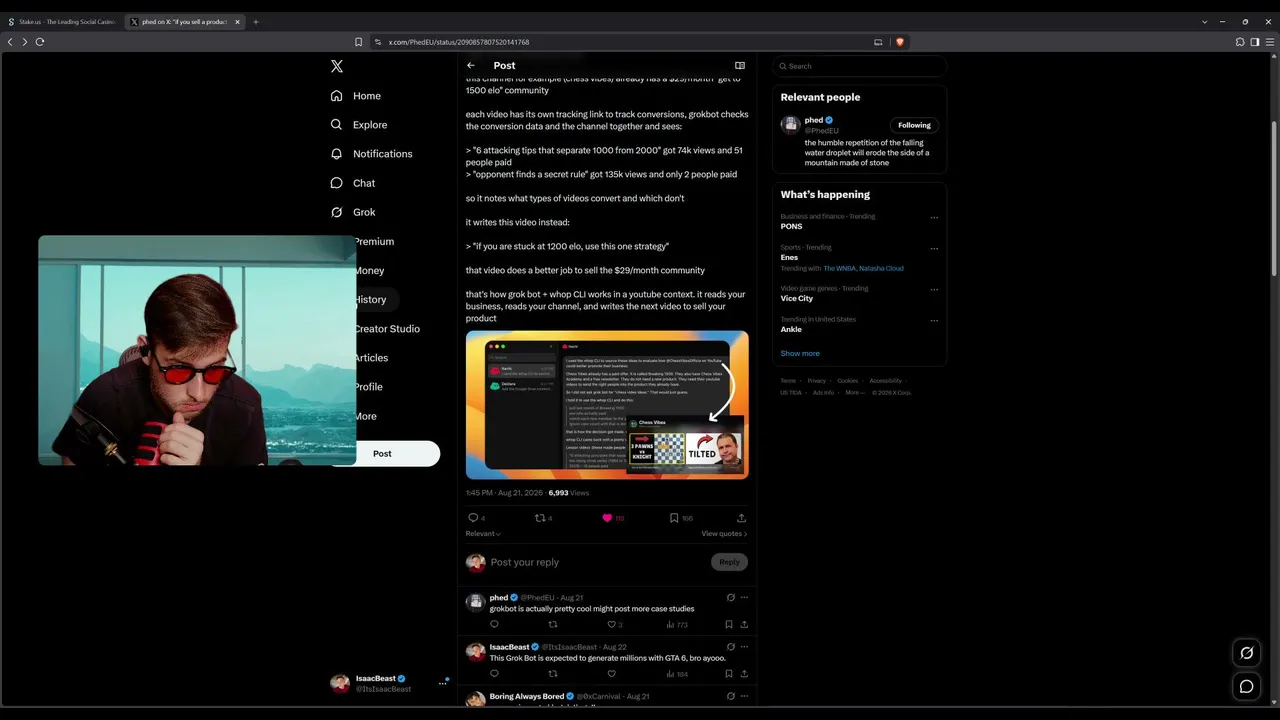1280x720 pixels.
Task: Comment on phed's grokbot reply
Action: 494,624
